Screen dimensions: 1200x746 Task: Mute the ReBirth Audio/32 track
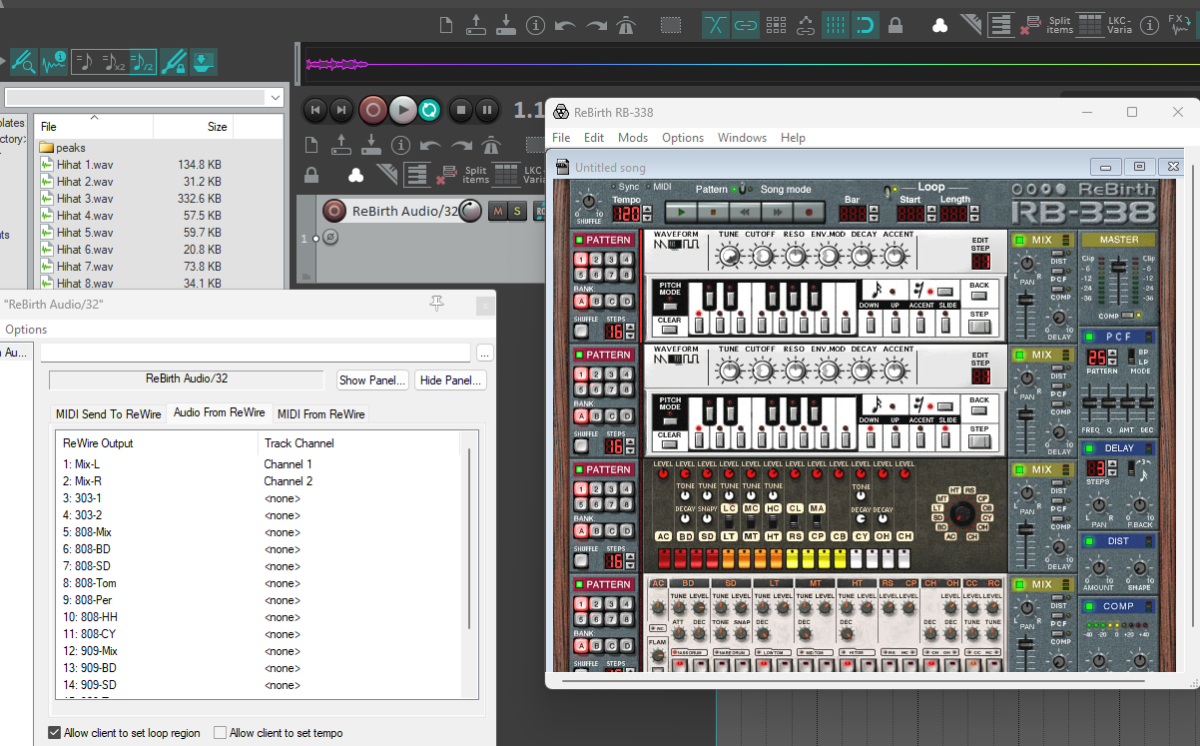(x=499, y=210)
